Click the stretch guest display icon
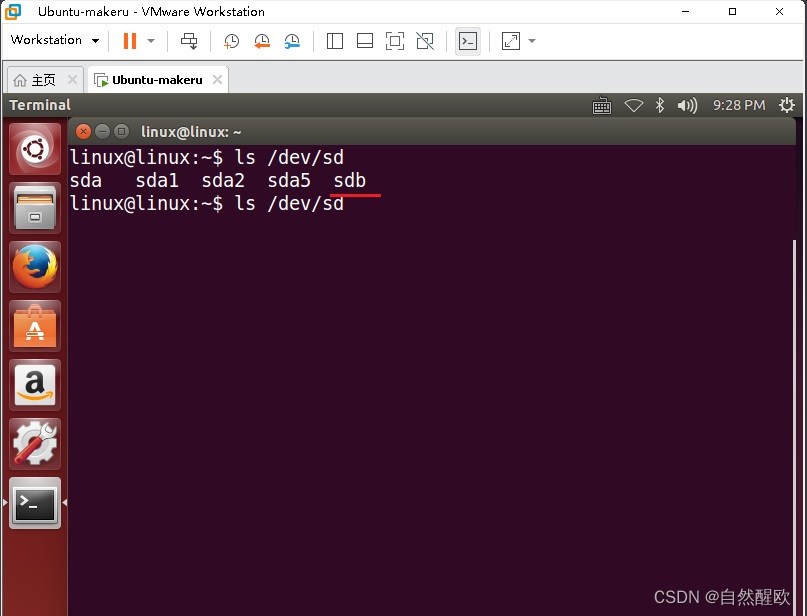Viewport: 807px width, 616px height. [x=511, y=41]
